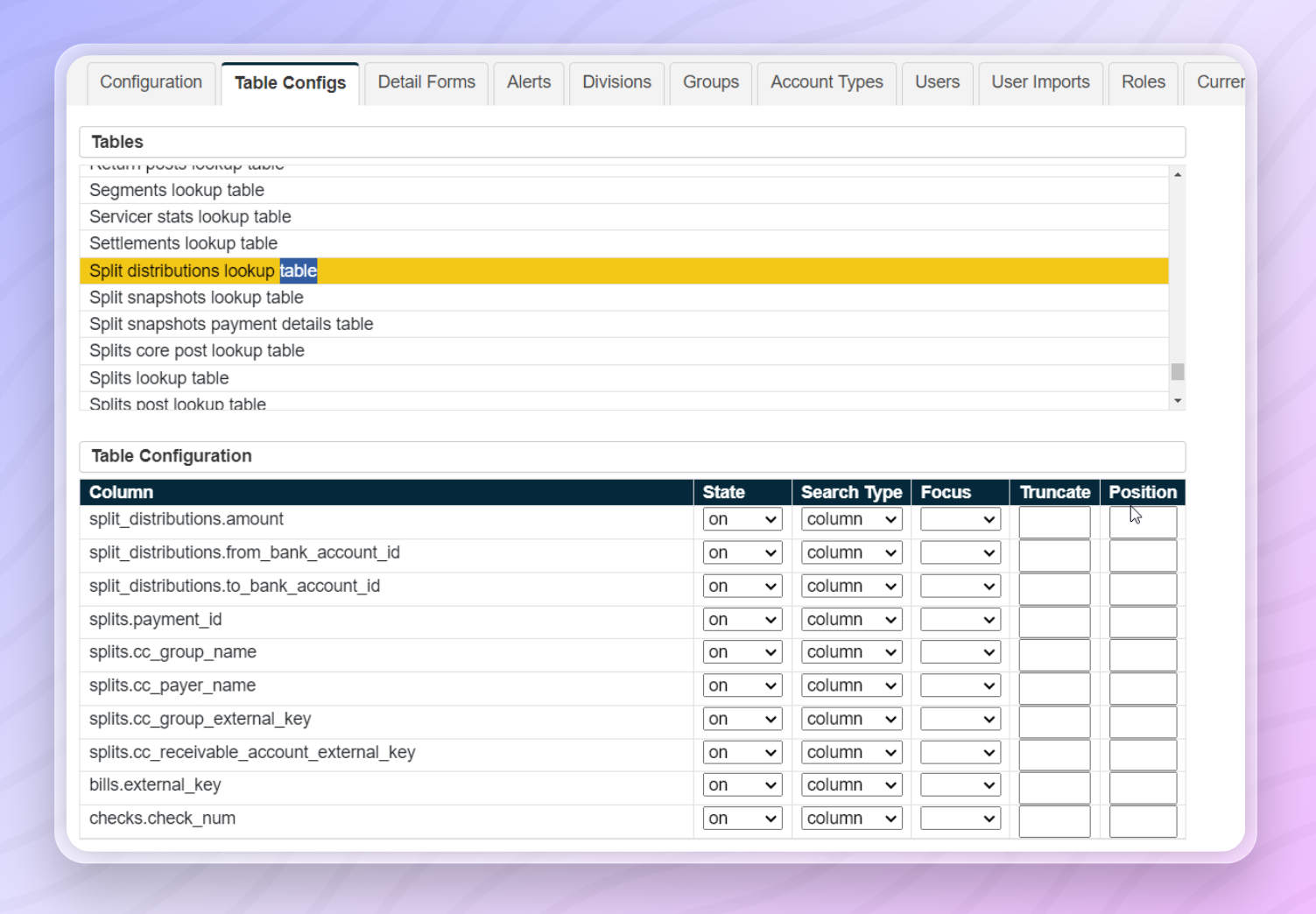This screenshot has width=1316, height=914.
Task: Click the Tables list scrollbar thumb
Action: [1178, 372]
